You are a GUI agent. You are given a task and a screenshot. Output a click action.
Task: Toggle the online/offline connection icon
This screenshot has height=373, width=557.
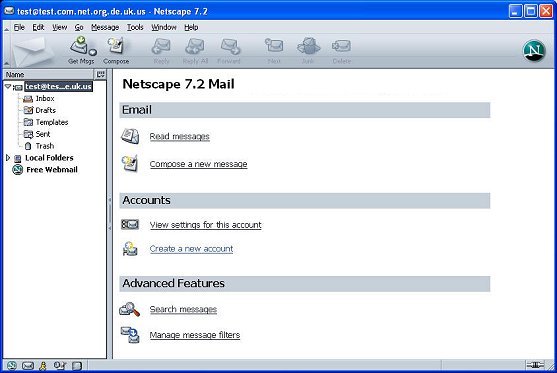(x=535, y=365)
